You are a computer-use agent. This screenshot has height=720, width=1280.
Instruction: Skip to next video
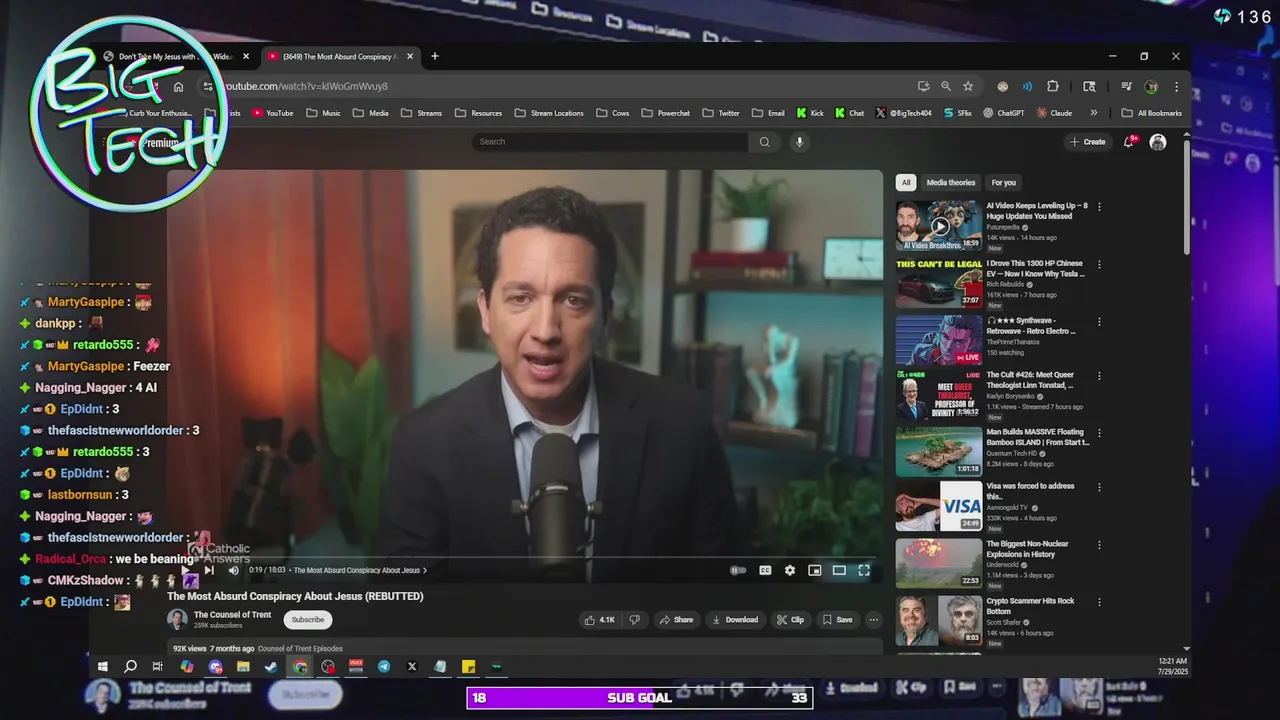[209, 570]
